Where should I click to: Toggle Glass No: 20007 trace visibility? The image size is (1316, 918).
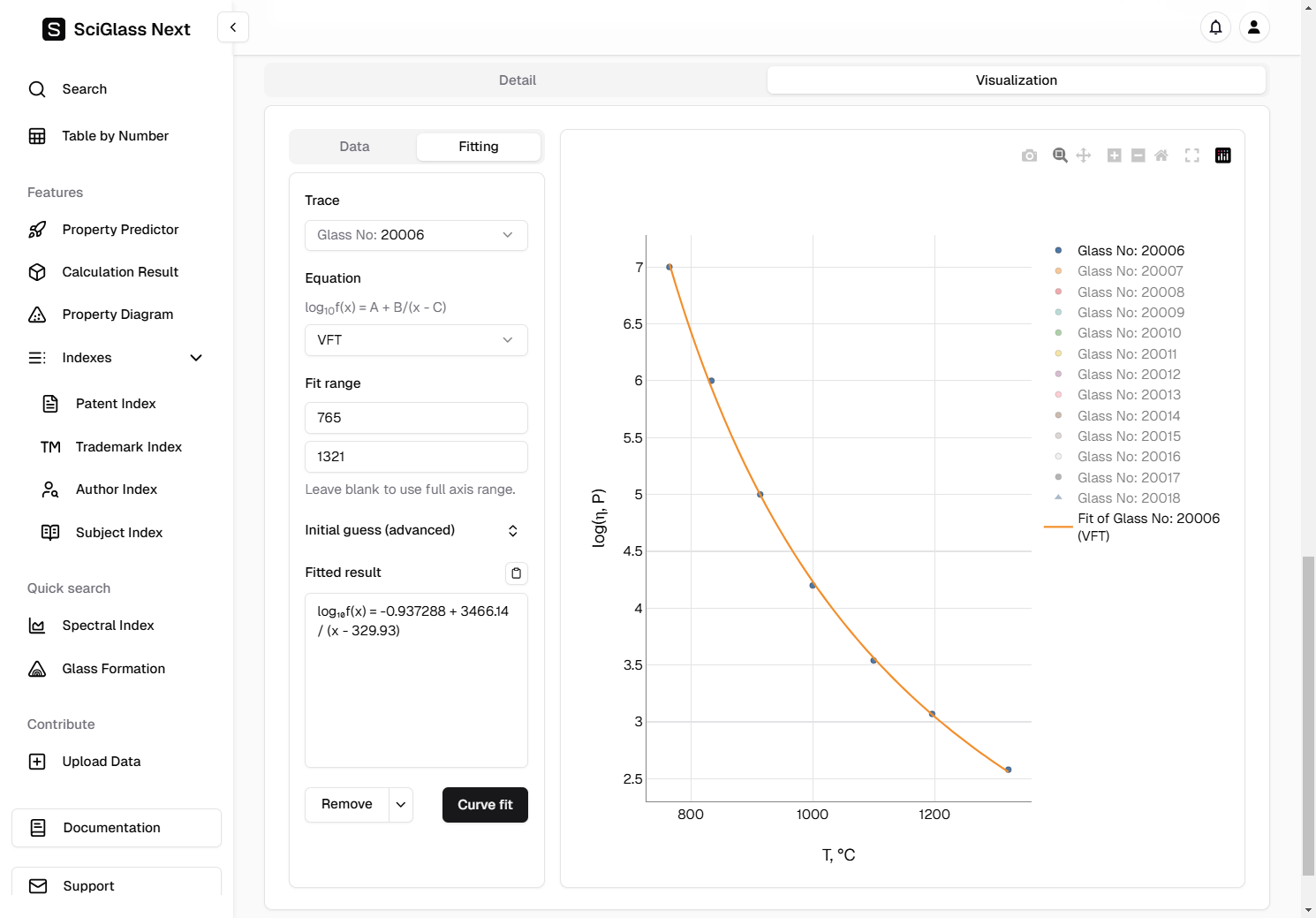(1129, 271)
